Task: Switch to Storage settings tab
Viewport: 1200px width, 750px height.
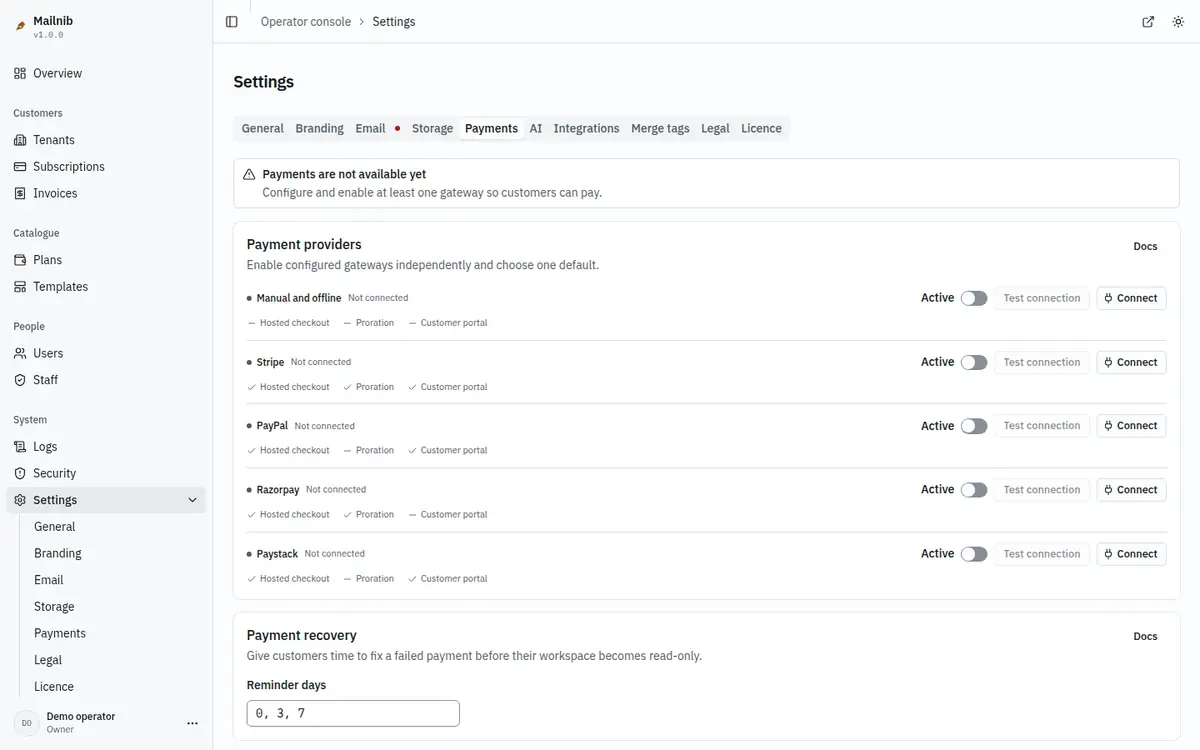Action: point(432,128)
